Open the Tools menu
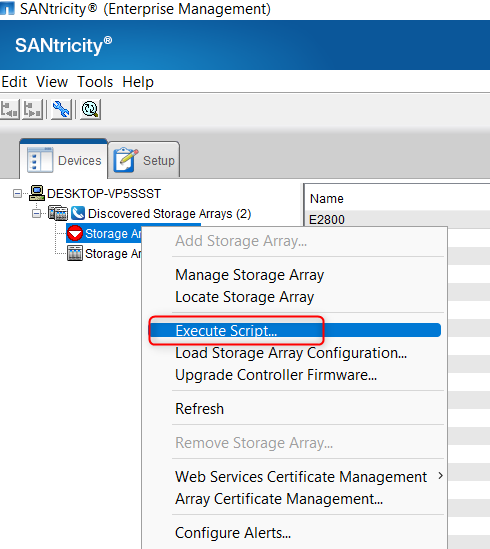Viewport: 490px width, 549px height. (95, 82)
